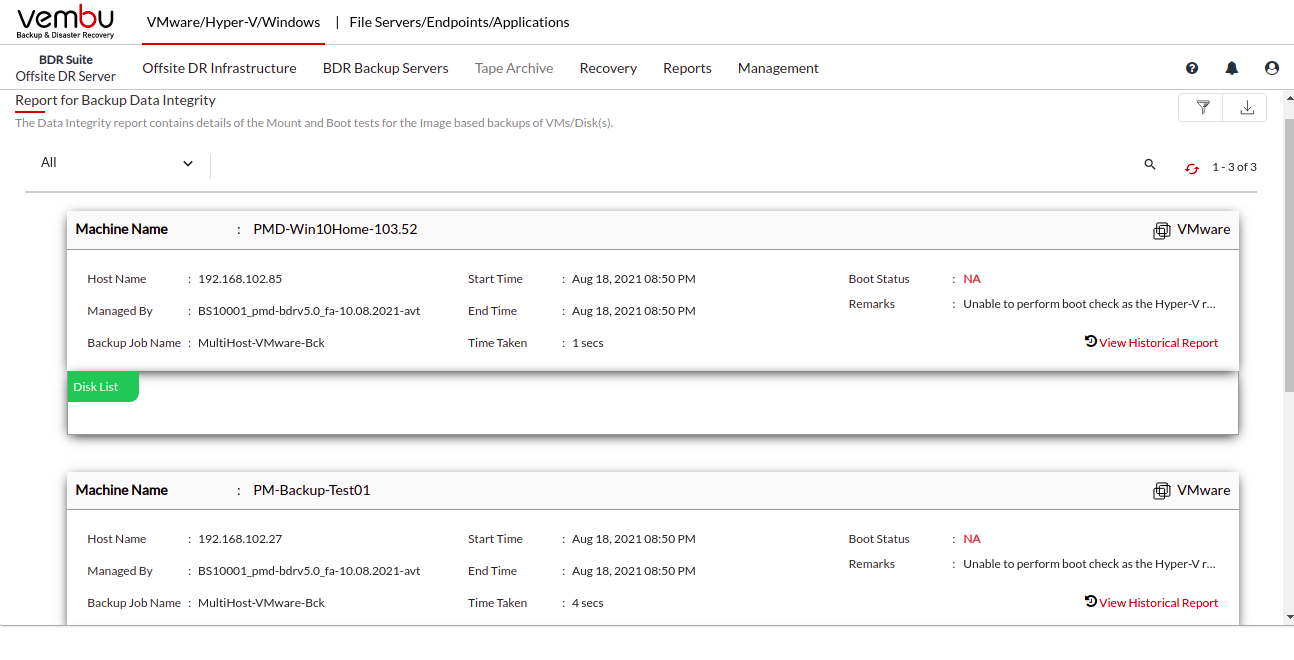
Task: Click VMware icon on PM-Backup-Test01 card
Action: coord(1162,491)
